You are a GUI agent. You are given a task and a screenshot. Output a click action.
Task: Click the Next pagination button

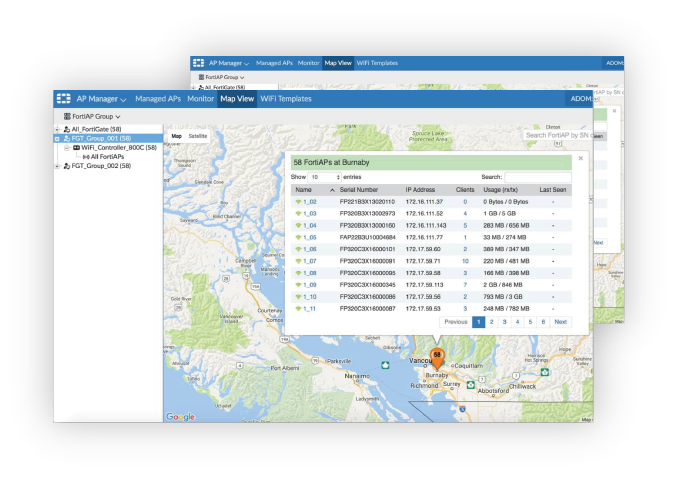(x=561, y=322)
